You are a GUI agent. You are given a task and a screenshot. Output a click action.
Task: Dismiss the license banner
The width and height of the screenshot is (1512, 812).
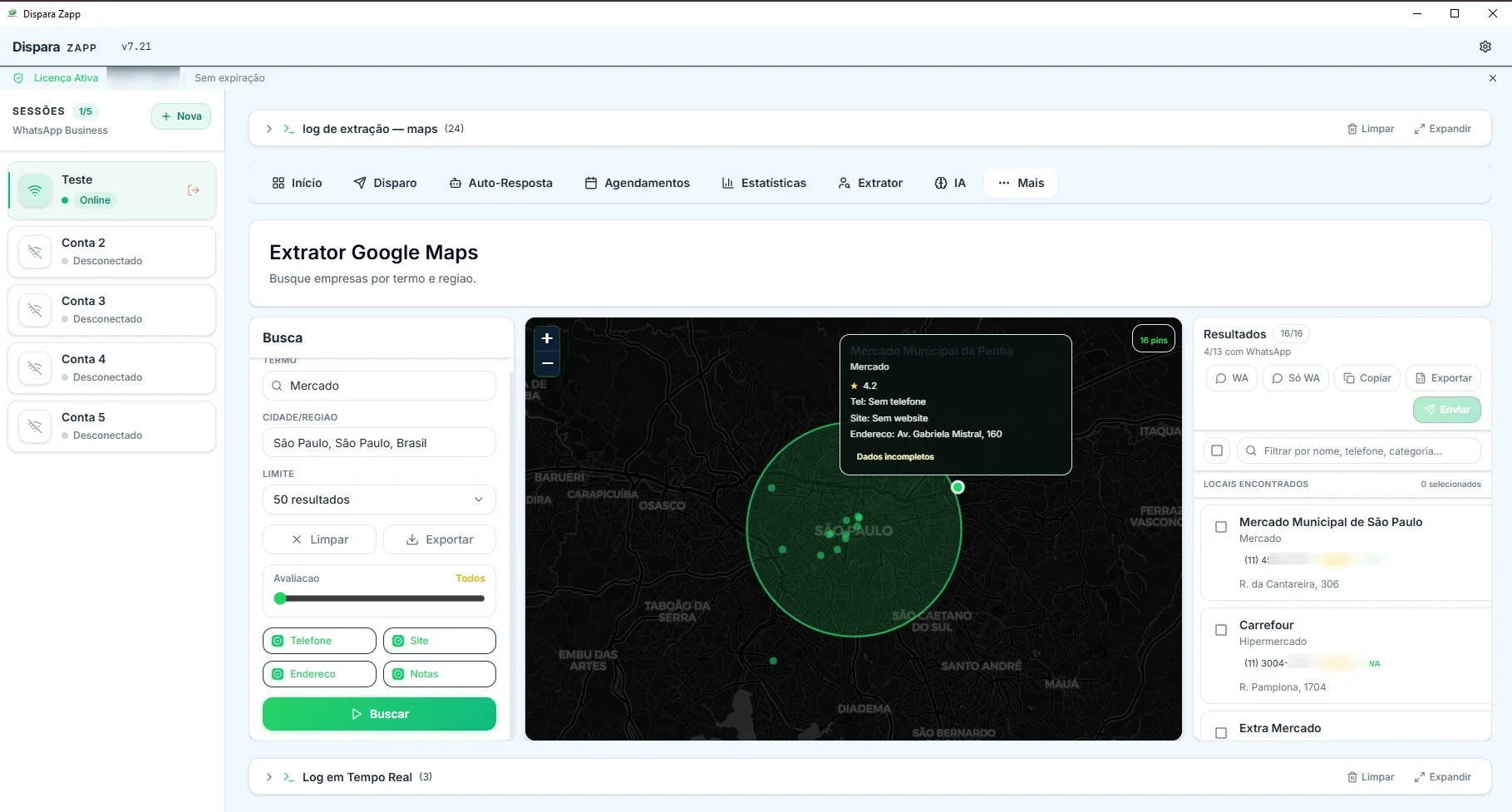coord(1492,78)
